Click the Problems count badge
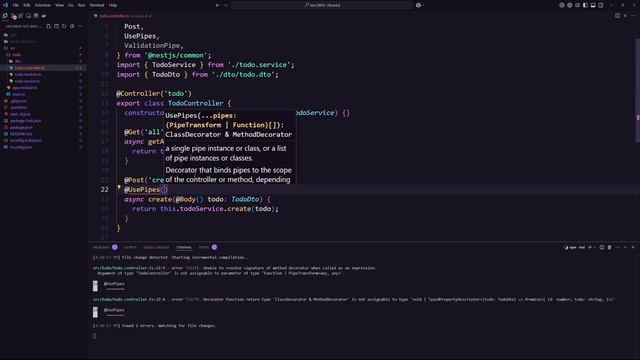Viewport: 640px width, 360px height. point(115,247)
